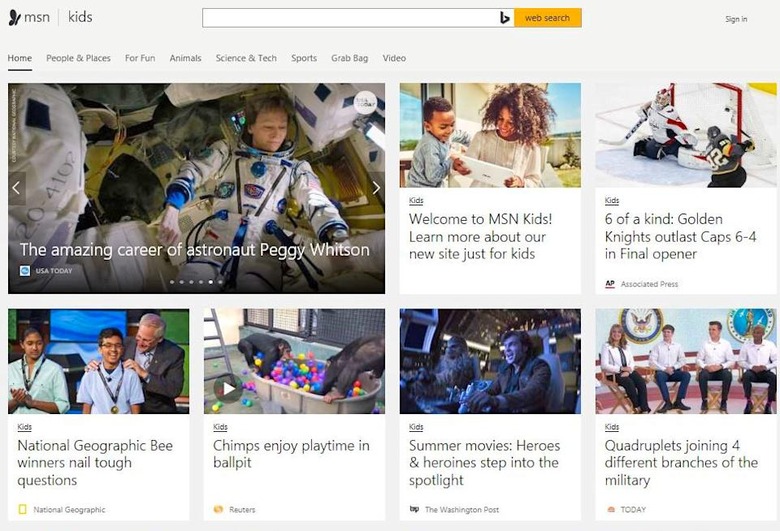Open Quadruplets joining military article headline
780x531 pixels.
click(681, 463)
